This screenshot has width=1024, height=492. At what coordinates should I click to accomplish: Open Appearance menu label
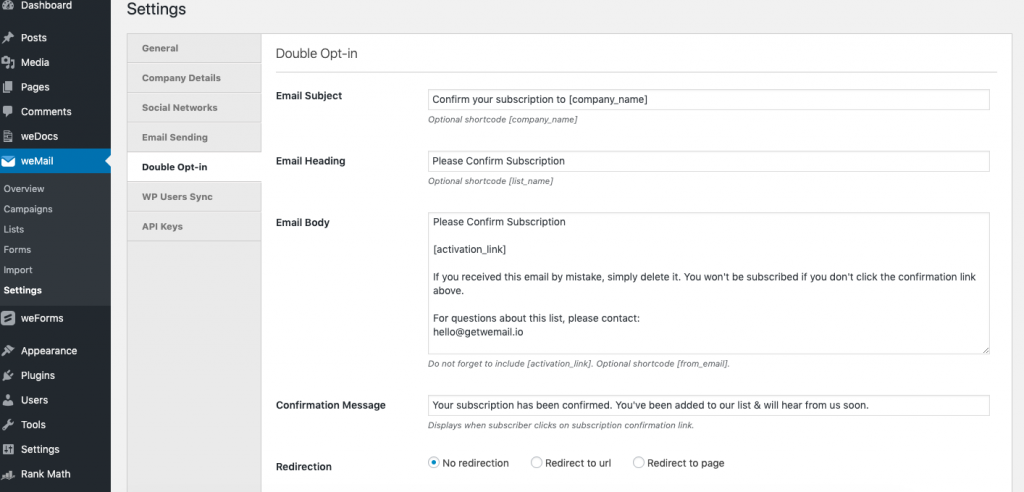[49, 351]
